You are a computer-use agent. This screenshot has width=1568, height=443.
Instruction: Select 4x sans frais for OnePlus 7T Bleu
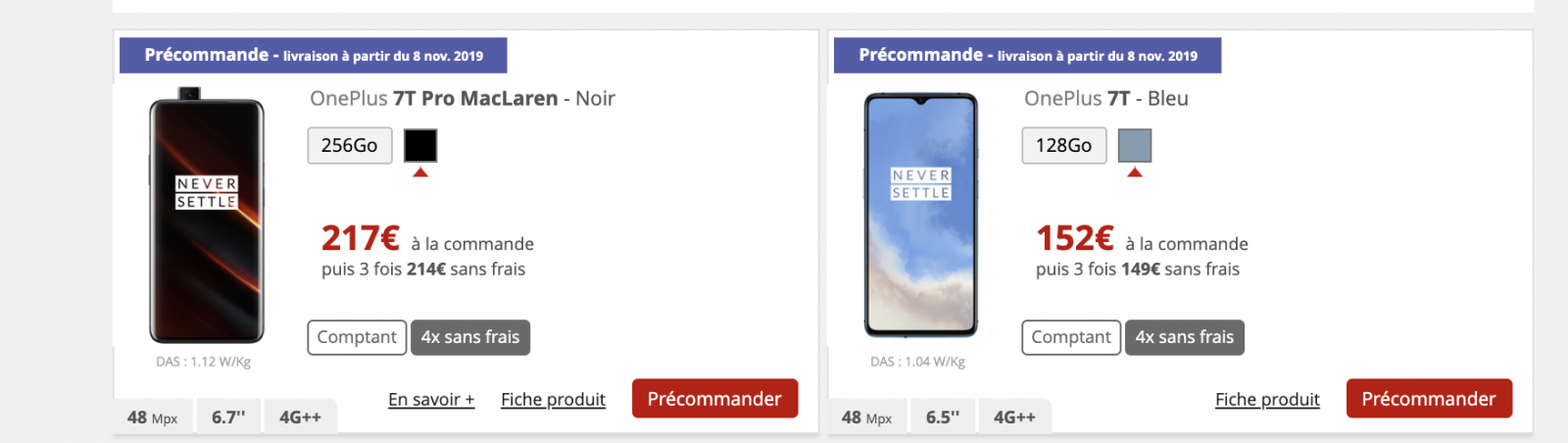(1185, 337)
